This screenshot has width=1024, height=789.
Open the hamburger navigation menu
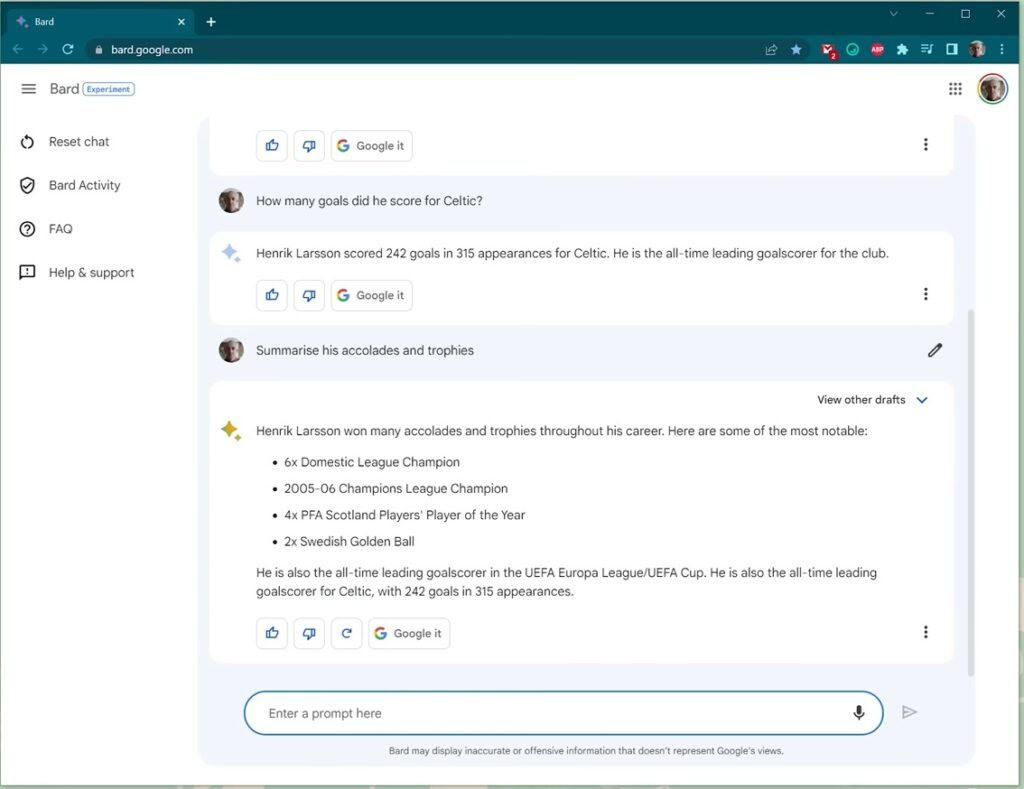pyautogui.click(x=28, y=88)
